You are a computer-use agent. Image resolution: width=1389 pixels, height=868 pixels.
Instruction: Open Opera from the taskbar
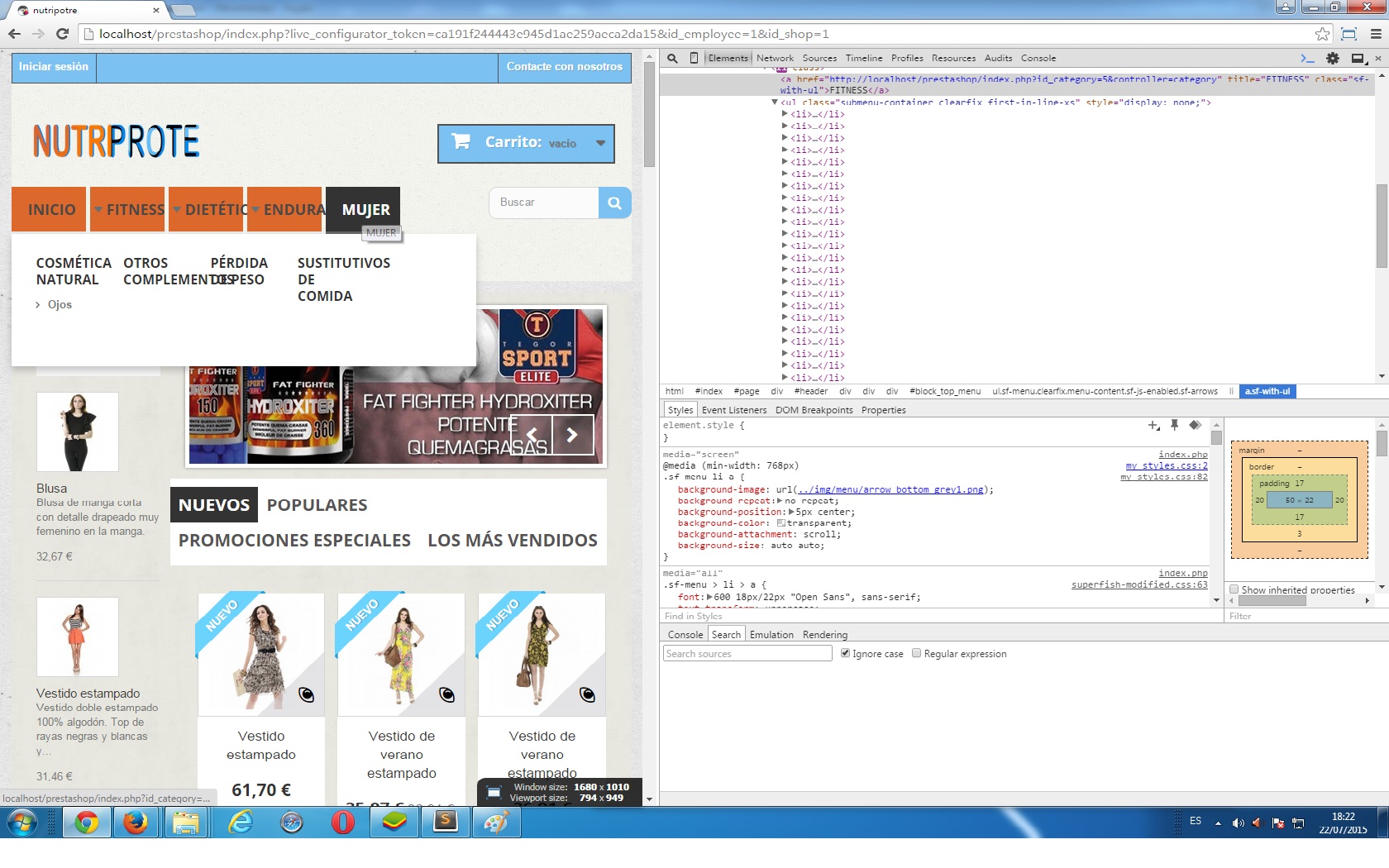[342, 823]
